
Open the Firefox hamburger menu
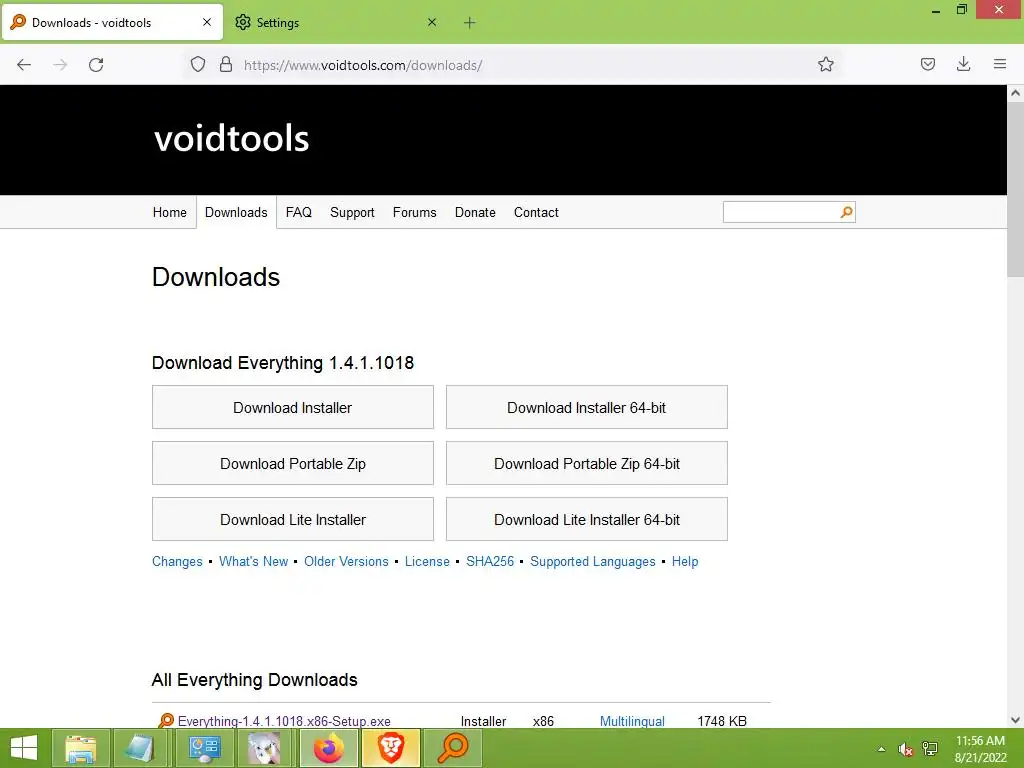(1000, 64)
